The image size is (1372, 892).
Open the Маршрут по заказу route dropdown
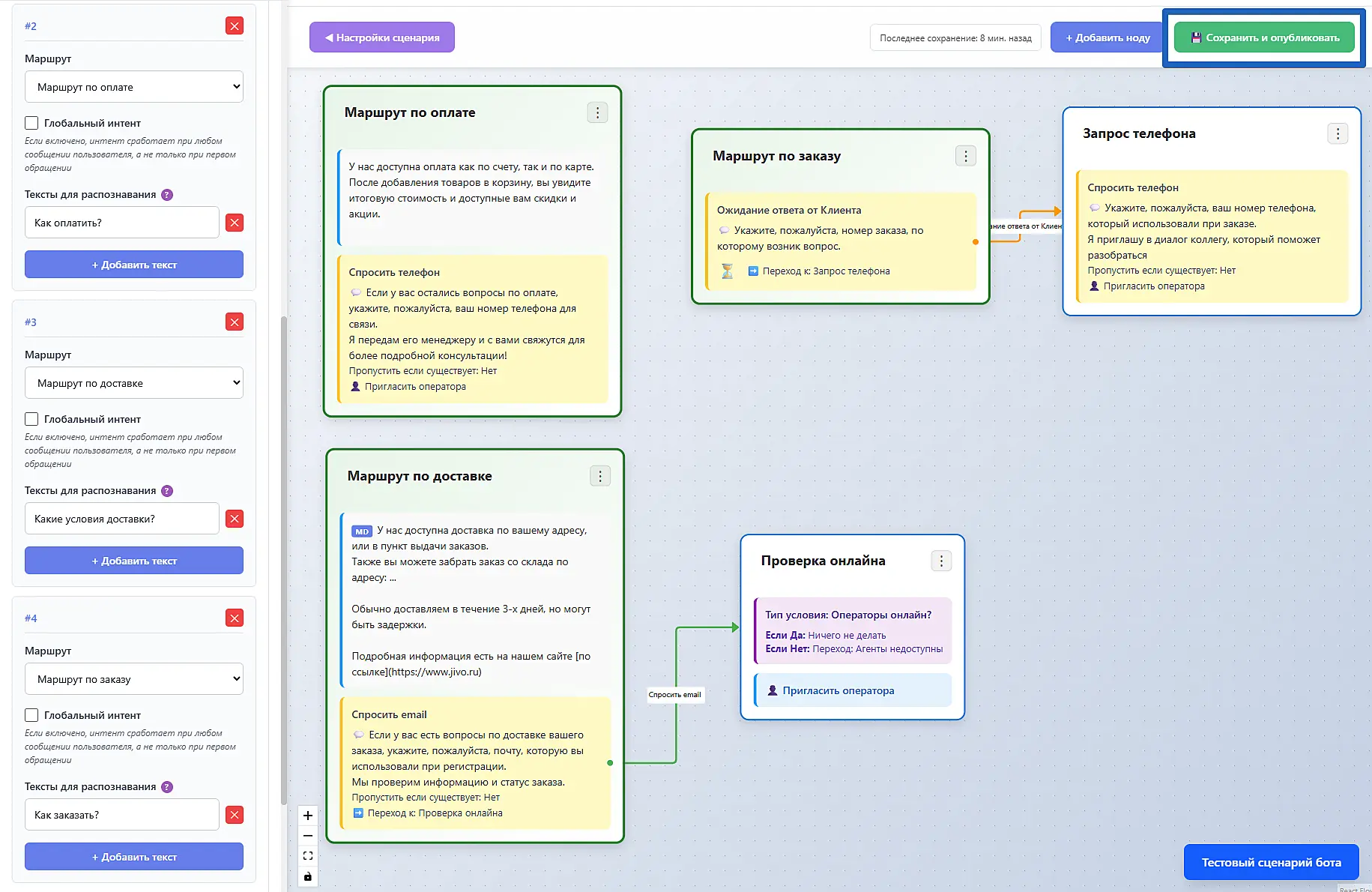[x=134, y=679]
